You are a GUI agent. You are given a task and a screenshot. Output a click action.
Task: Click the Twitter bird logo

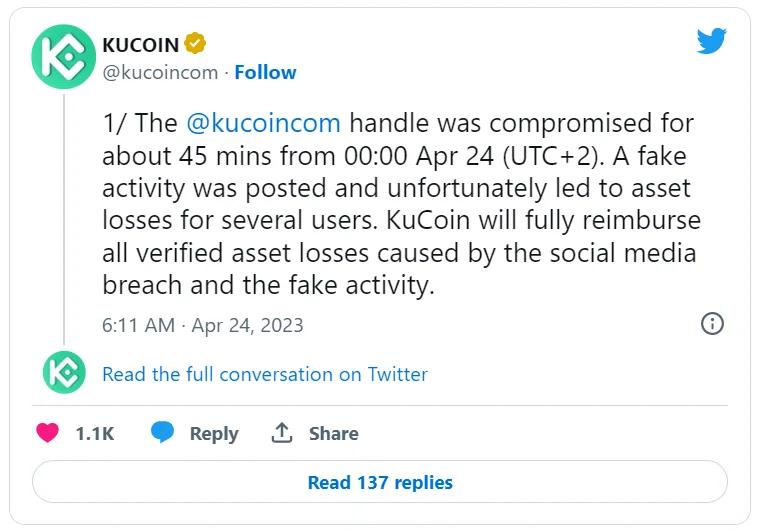tap(711, 42)
